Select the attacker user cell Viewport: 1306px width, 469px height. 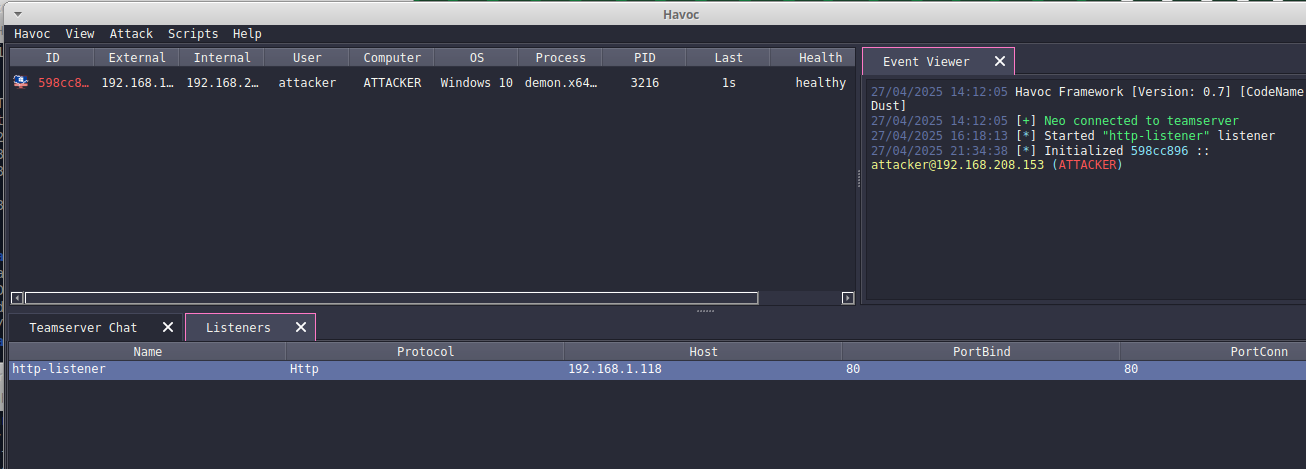tap(307, 83)
